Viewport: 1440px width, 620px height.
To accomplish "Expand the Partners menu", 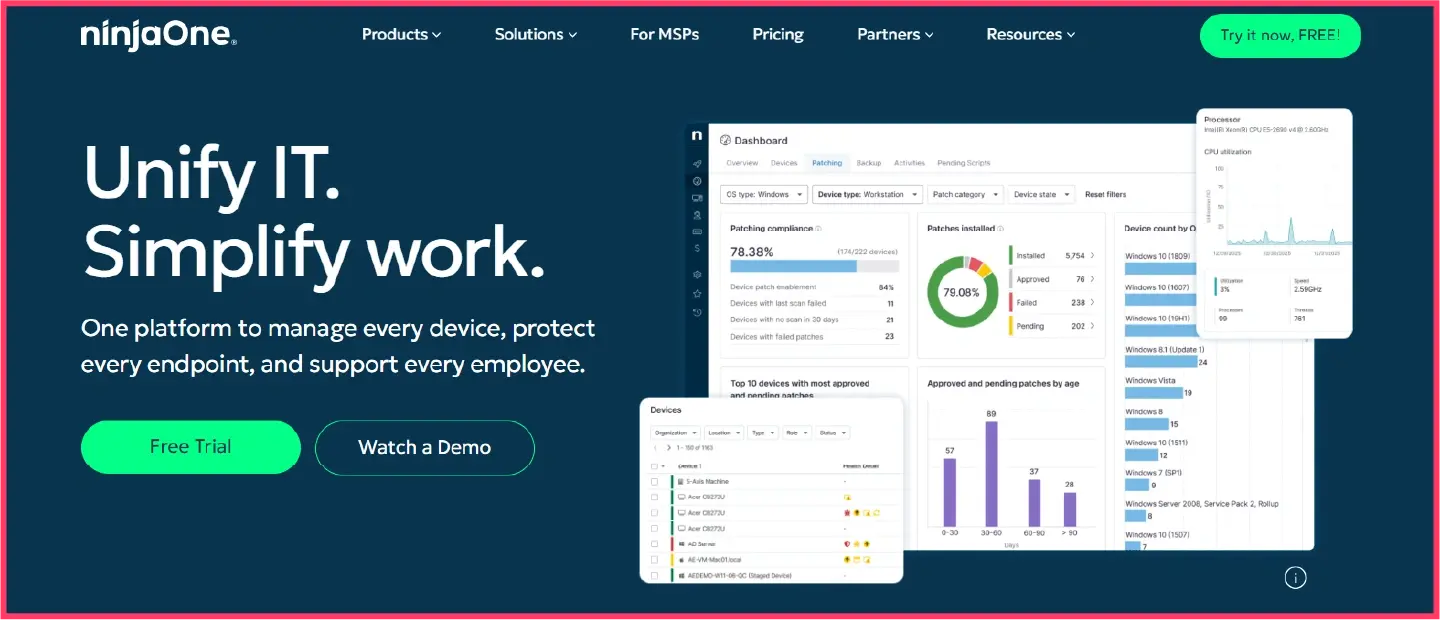I will (895, 35).
